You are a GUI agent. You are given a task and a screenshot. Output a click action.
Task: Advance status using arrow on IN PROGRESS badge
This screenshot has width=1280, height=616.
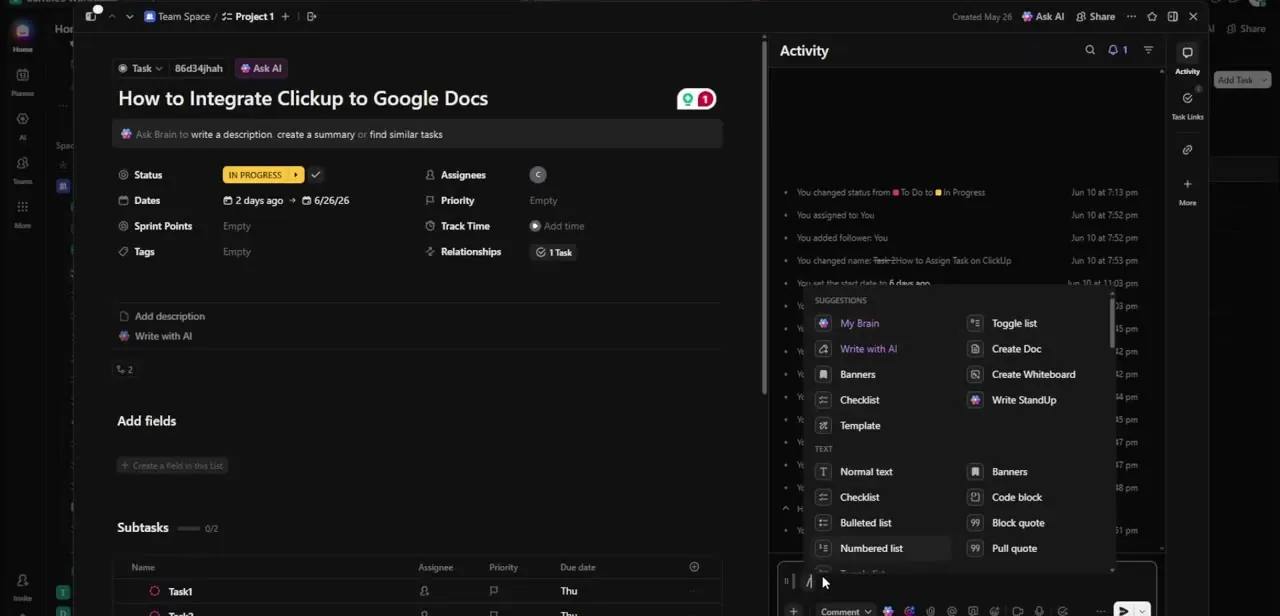coord(296,175)
